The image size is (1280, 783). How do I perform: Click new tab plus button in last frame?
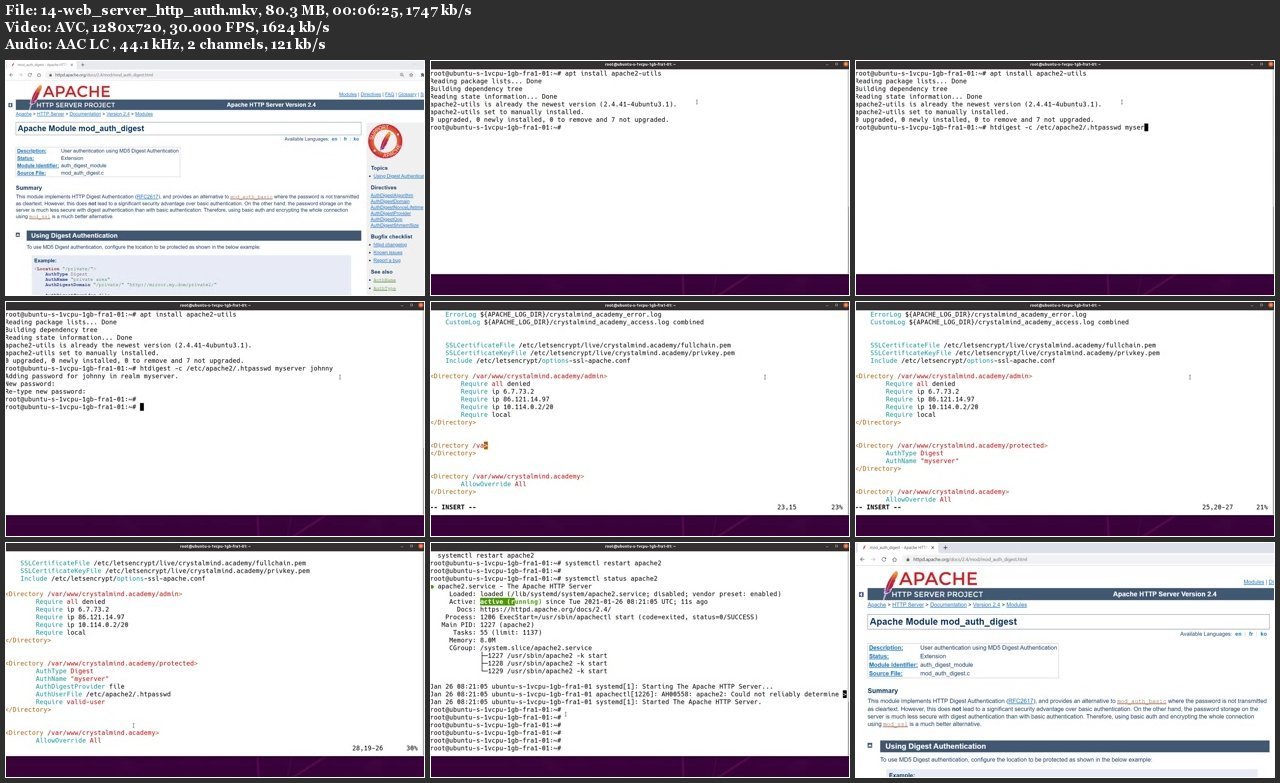click(x=945, y=547)
